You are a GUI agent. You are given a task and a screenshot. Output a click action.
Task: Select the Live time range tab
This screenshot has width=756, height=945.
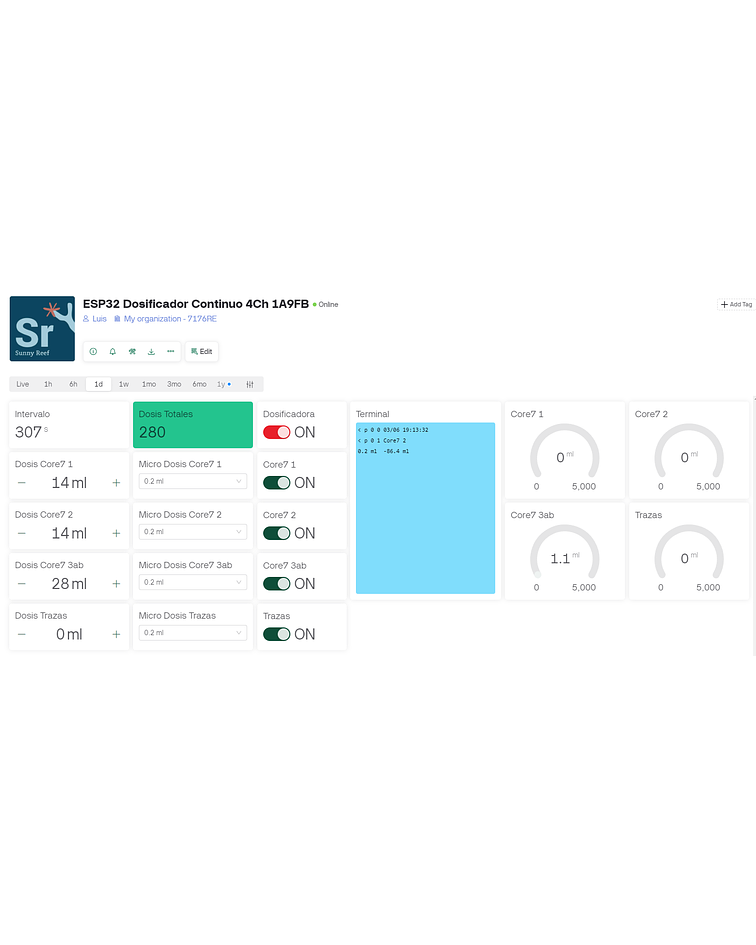[x=22, y=384]
